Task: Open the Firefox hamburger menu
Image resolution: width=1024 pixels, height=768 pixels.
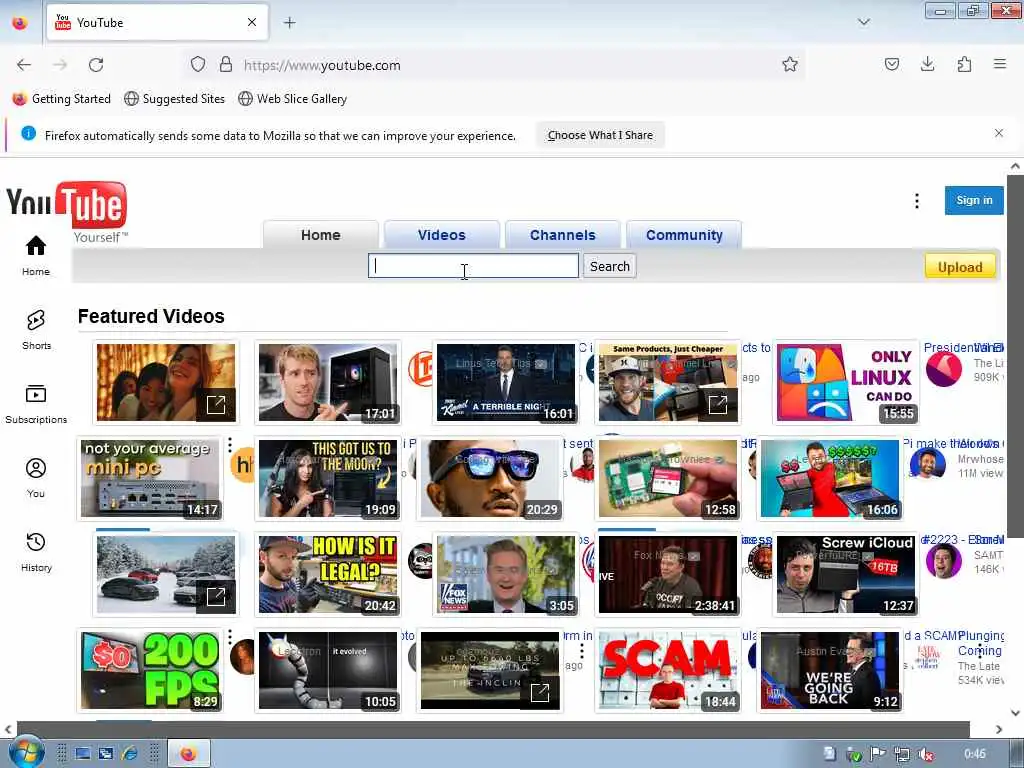Action: point(999,64)
